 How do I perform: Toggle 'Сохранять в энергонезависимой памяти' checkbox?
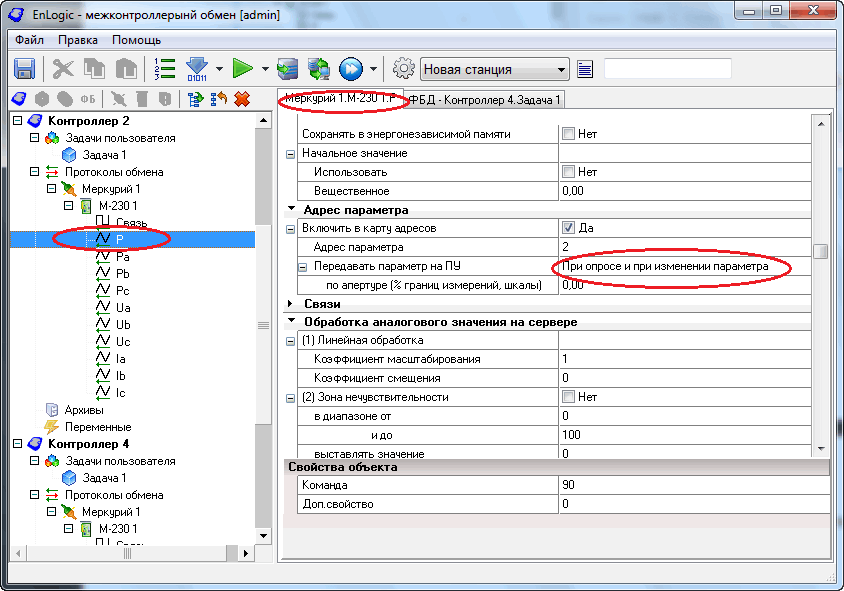coord(568,133)
